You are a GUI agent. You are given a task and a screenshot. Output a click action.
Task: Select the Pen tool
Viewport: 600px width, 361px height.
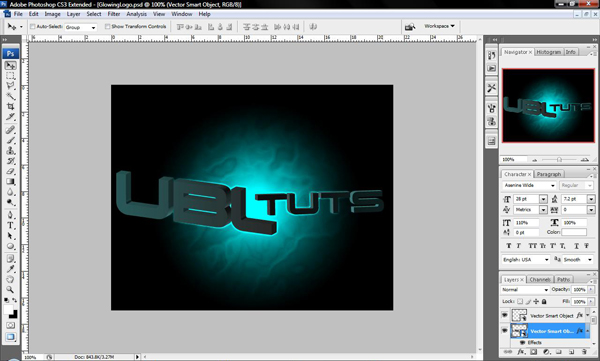tap(10, 215)
